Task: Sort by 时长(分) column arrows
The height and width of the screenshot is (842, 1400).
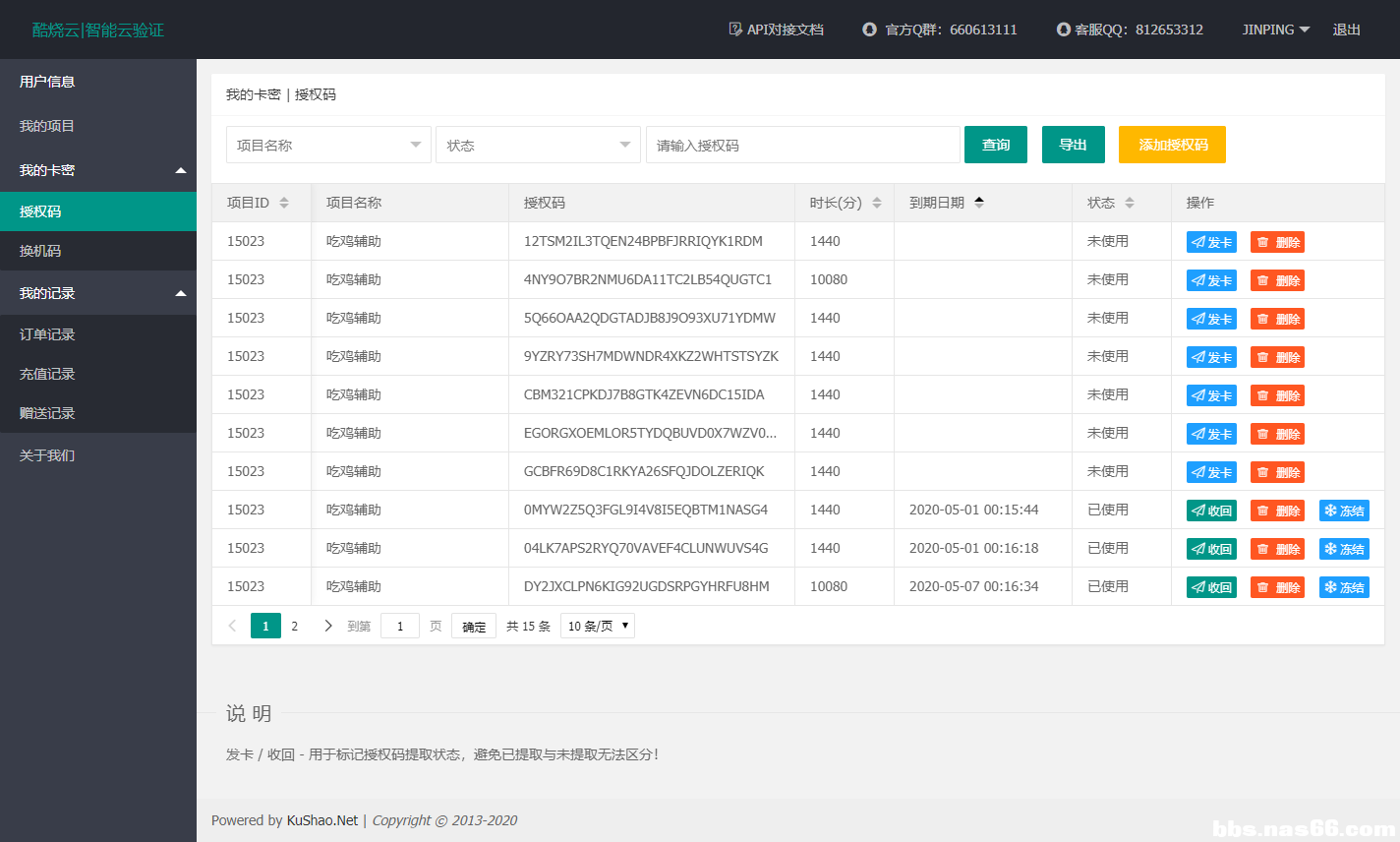Action: [876, 203]
